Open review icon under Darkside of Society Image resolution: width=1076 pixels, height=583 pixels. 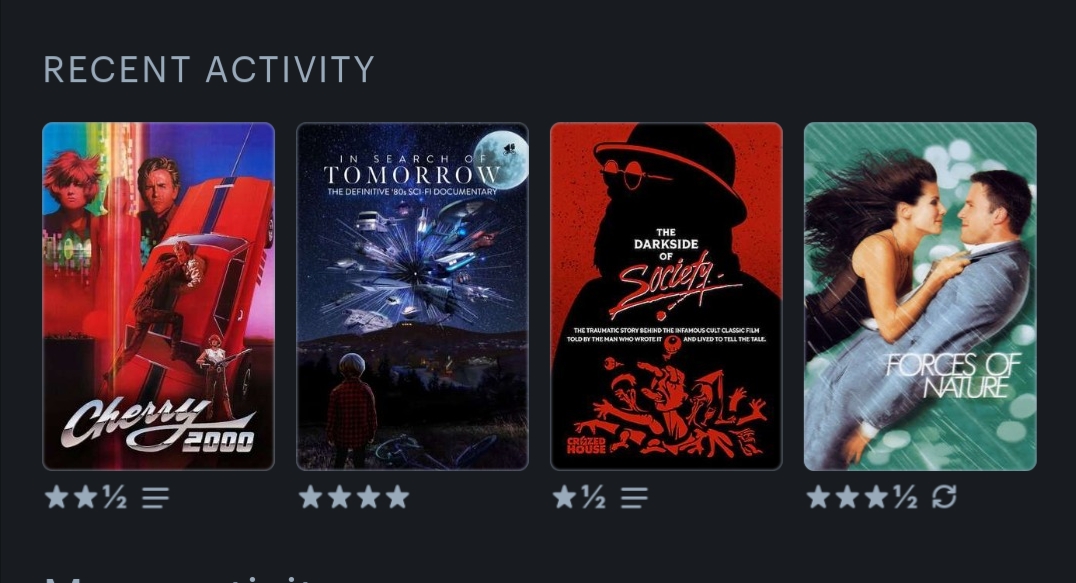pos(634,497)
